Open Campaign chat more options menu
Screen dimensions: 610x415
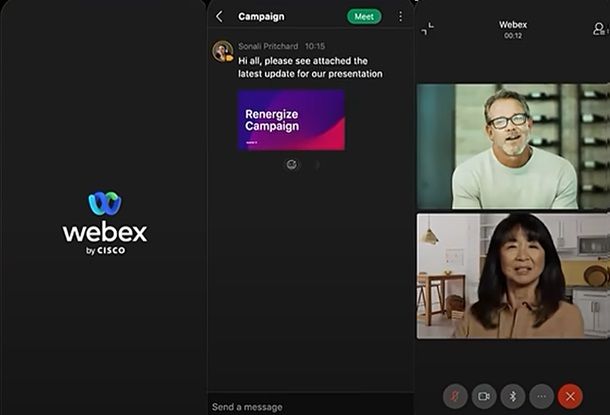click(400, 16)
